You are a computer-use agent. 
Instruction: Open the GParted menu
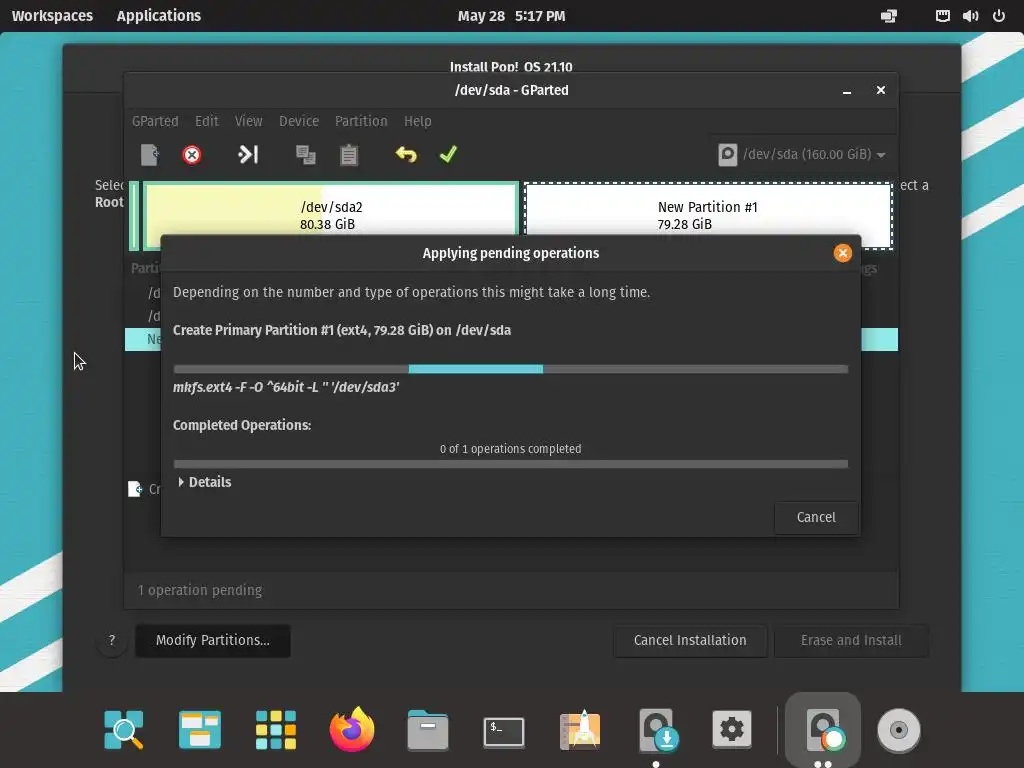(155, 121)
